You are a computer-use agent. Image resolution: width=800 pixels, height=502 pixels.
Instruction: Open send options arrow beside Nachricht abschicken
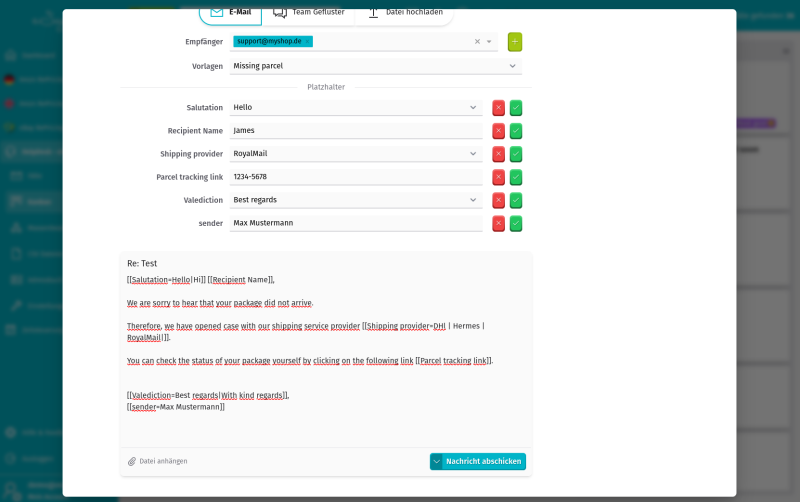pos(436,461)
